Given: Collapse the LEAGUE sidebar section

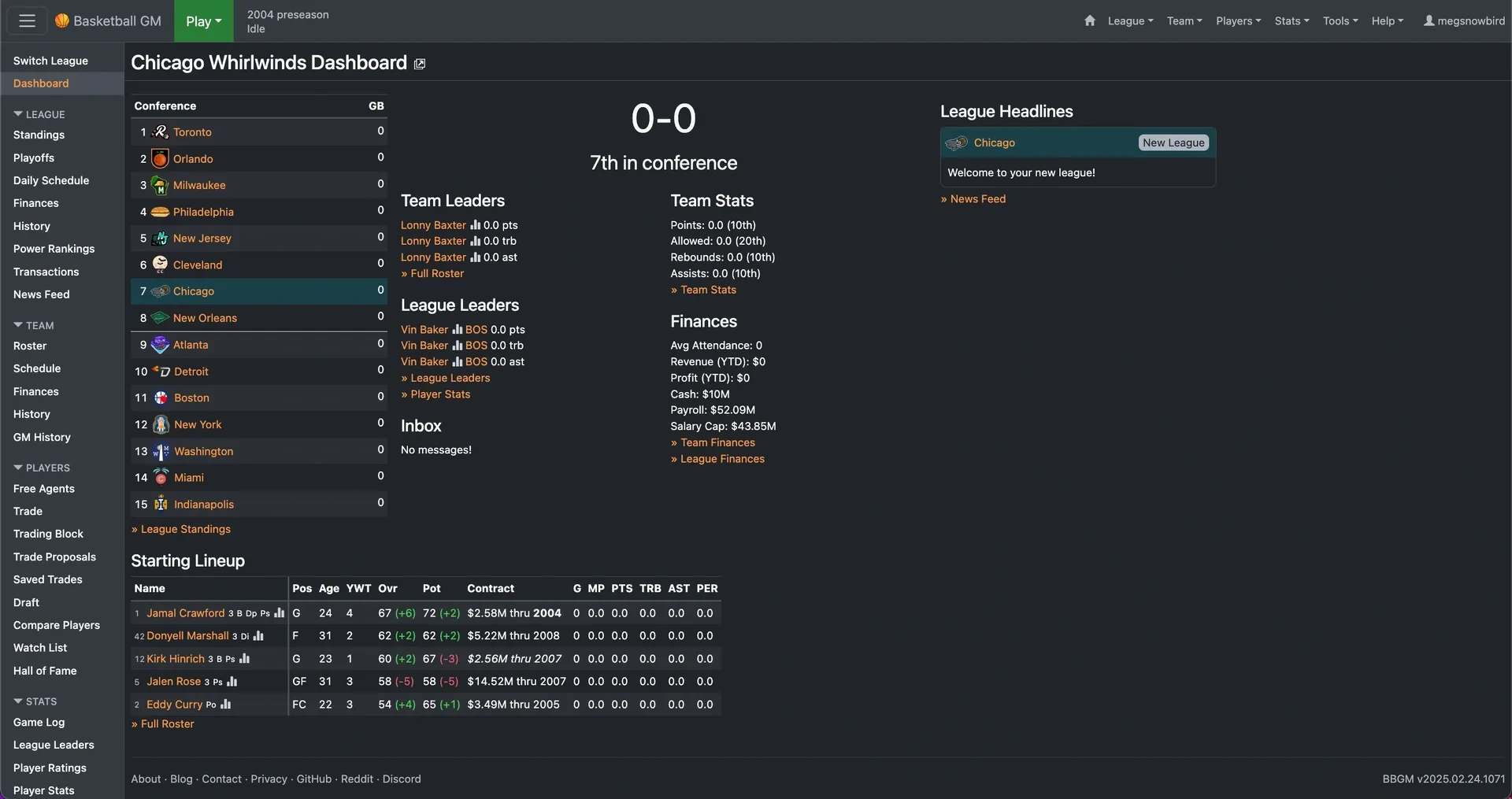Looking at the screenshot, I should coord(18,114).
